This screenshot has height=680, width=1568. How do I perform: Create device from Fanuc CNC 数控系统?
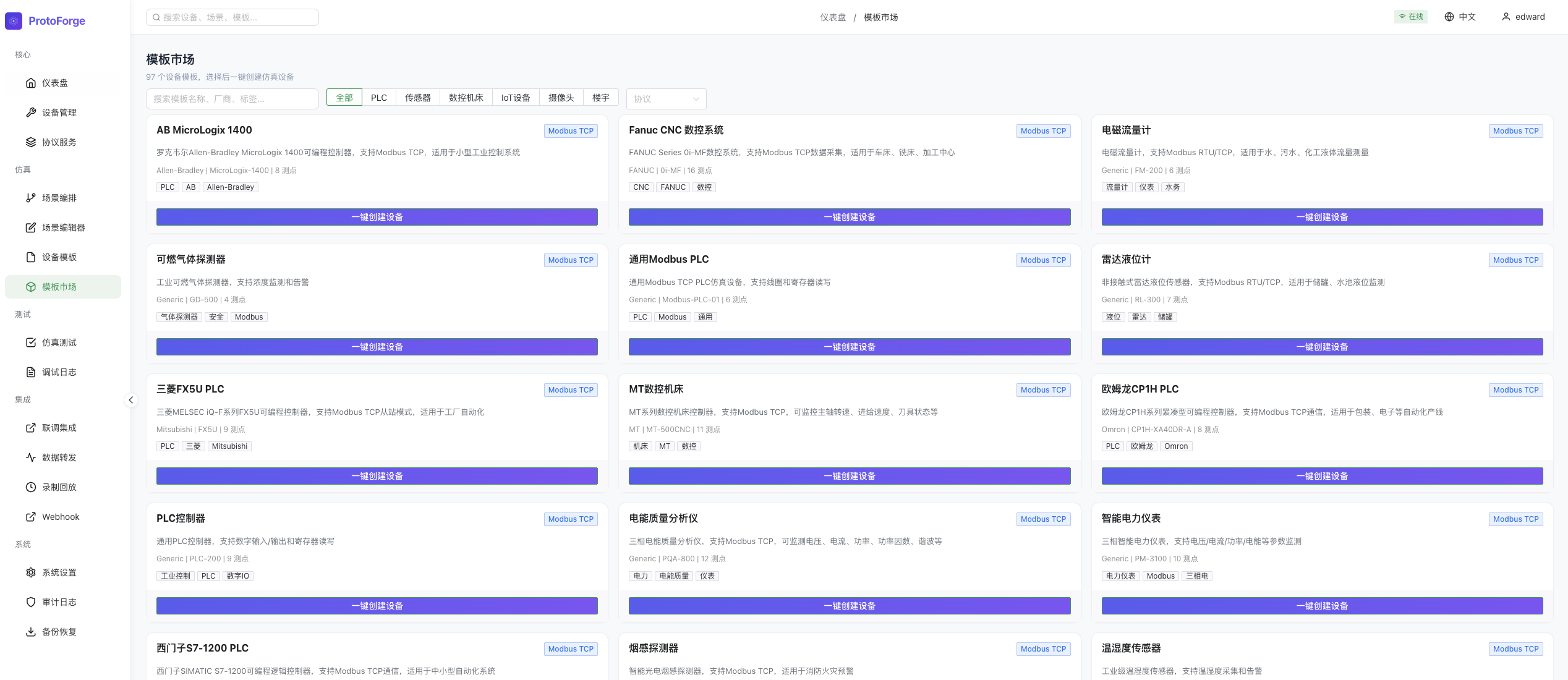(x=850, y=217)
